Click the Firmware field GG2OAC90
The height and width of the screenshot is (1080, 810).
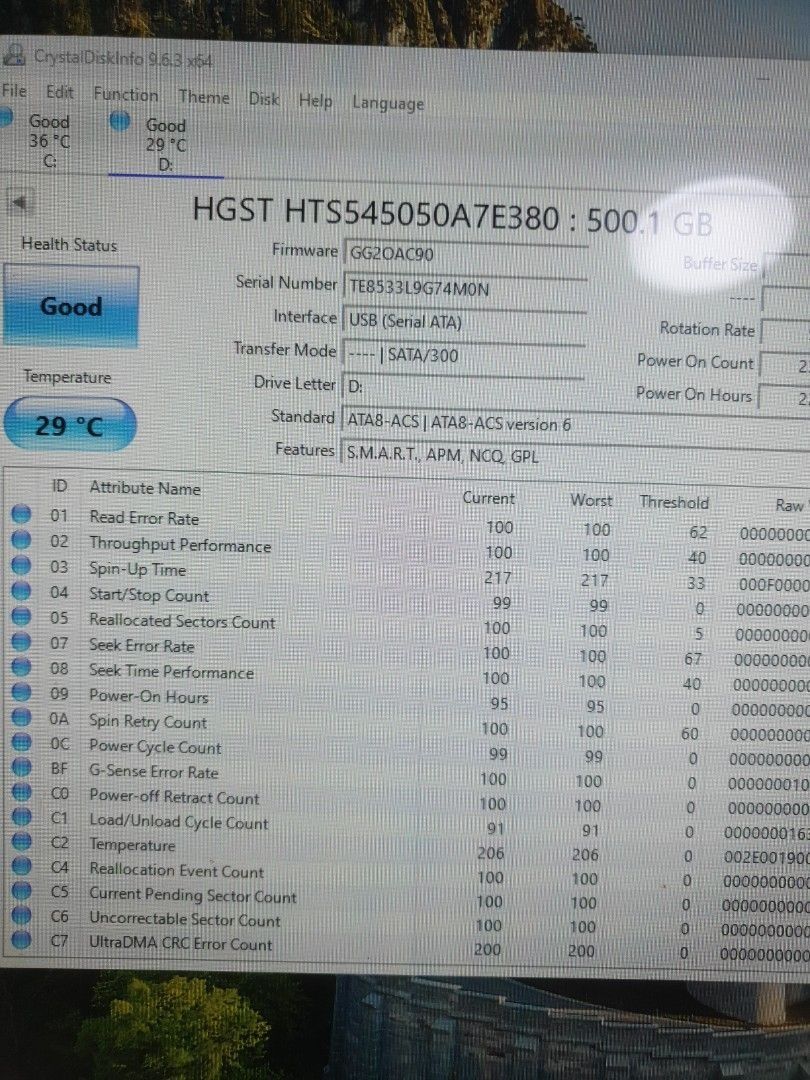coord(464,254)
